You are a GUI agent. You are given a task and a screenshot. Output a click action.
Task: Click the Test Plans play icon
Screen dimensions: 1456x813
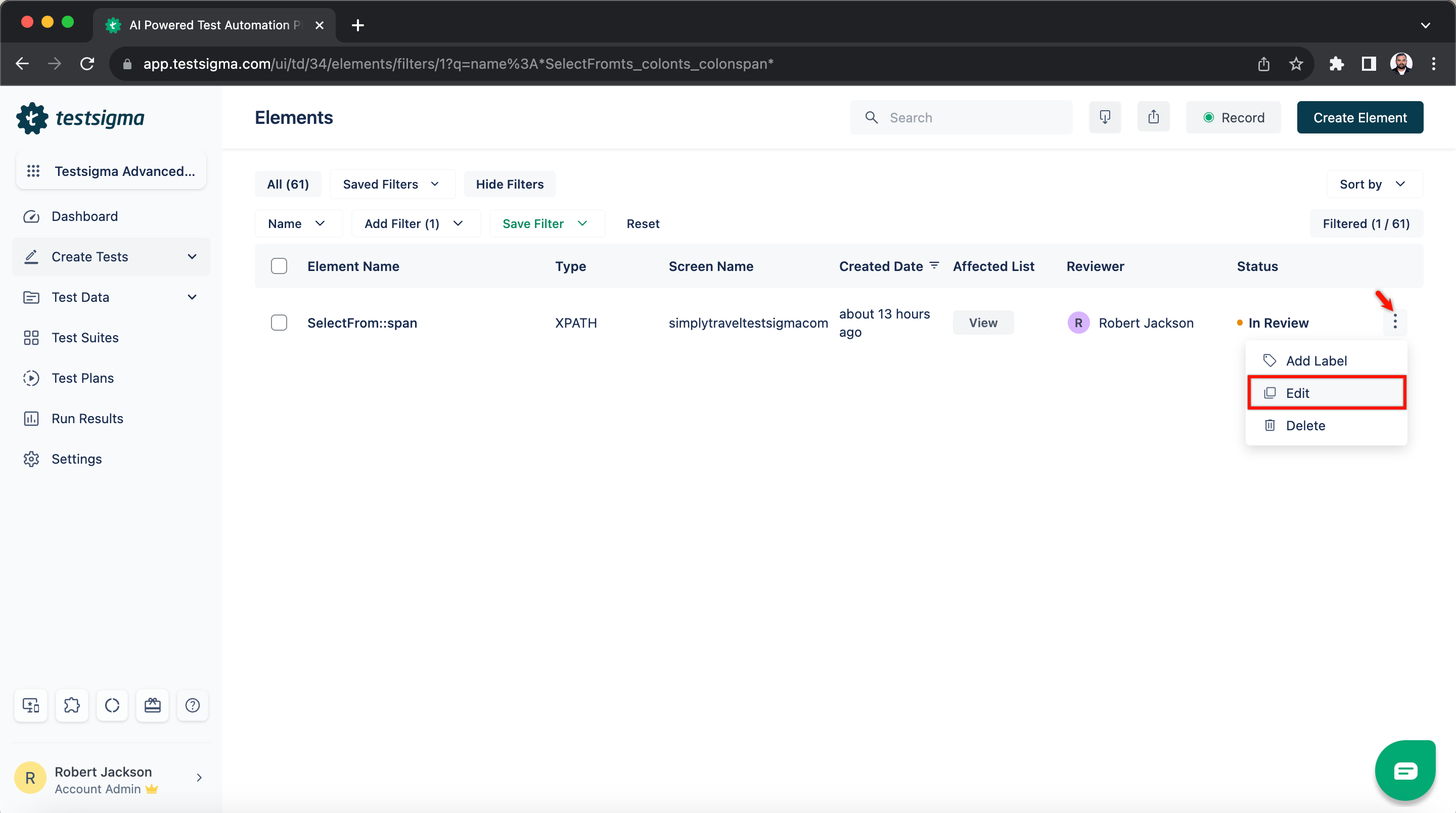[x=31, y=378]
